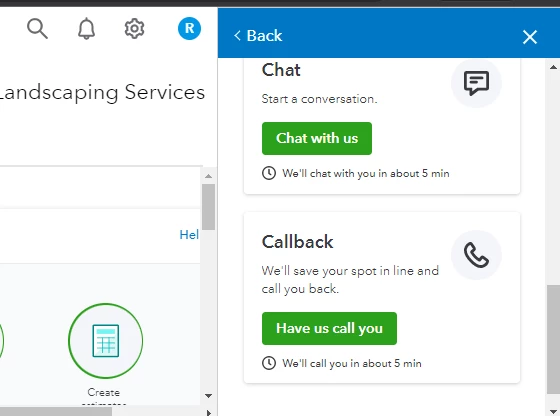Viewport: 560px width, 416px height.
Task: Open search with the magnifier icon
Action: [x=37, y=29]
